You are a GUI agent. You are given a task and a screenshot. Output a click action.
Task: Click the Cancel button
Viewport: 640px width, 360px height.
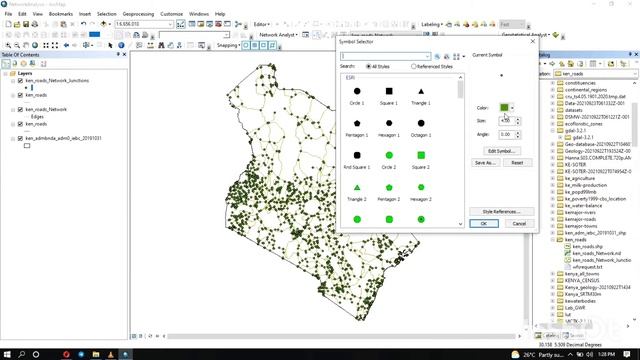click(519, 224)
